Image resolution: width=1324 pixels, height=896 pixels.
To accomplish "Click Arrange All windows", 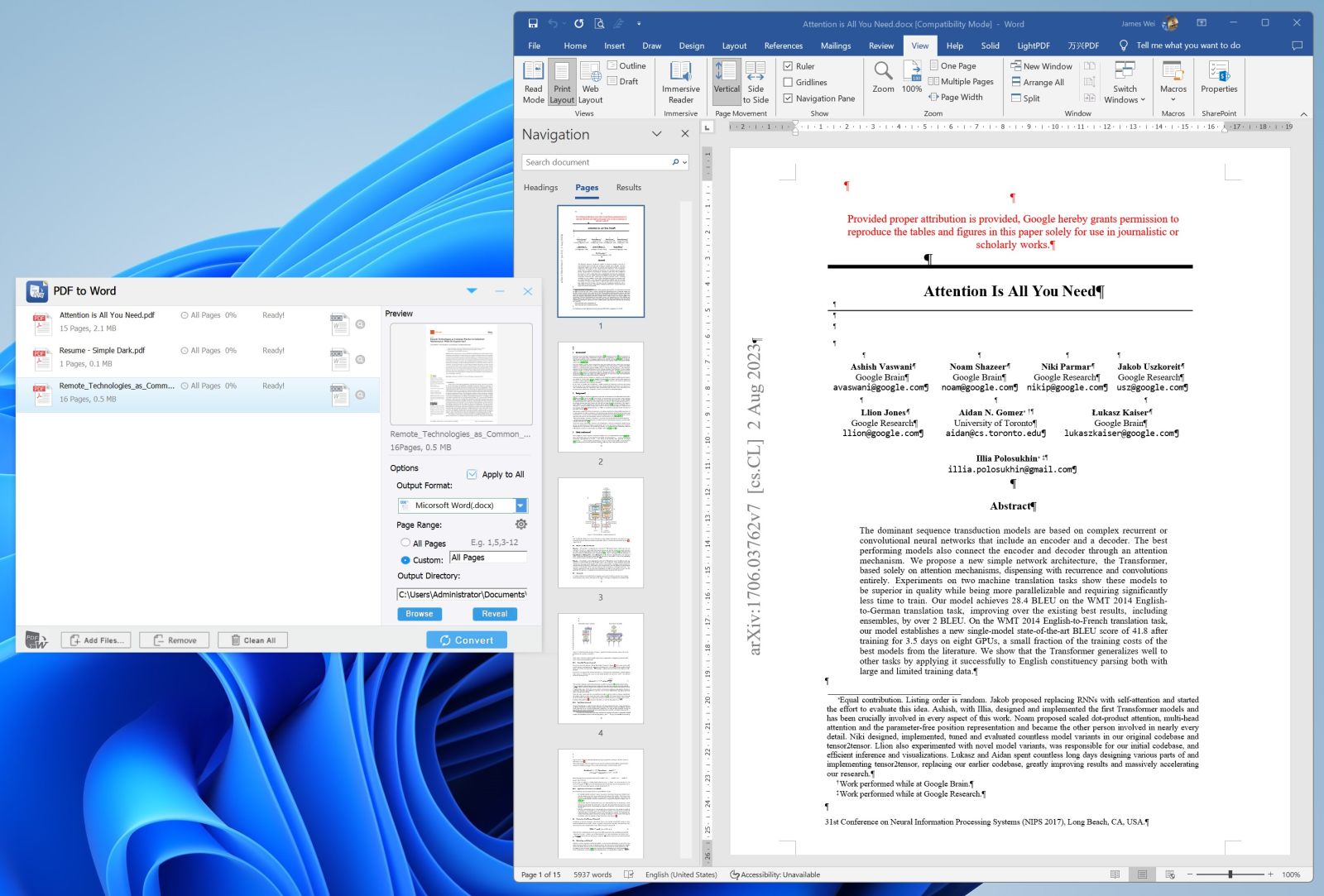I will (1038, 82).
